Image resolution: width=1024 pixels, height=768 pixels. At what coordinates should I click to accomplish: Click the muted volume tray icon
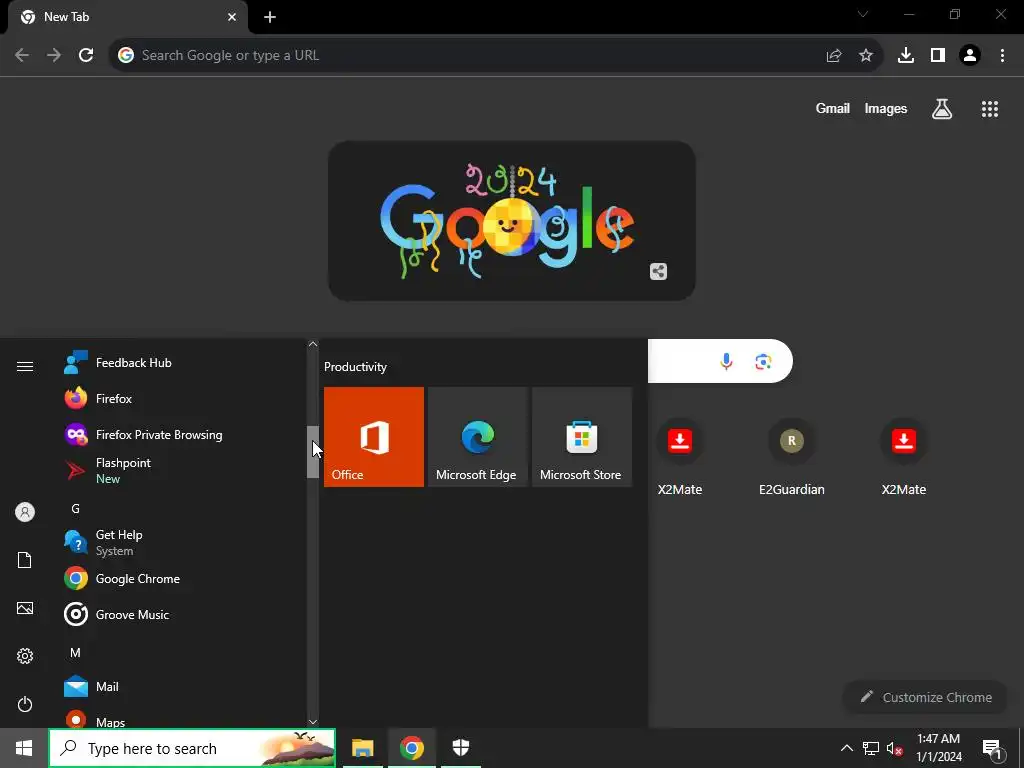point(895,748)
